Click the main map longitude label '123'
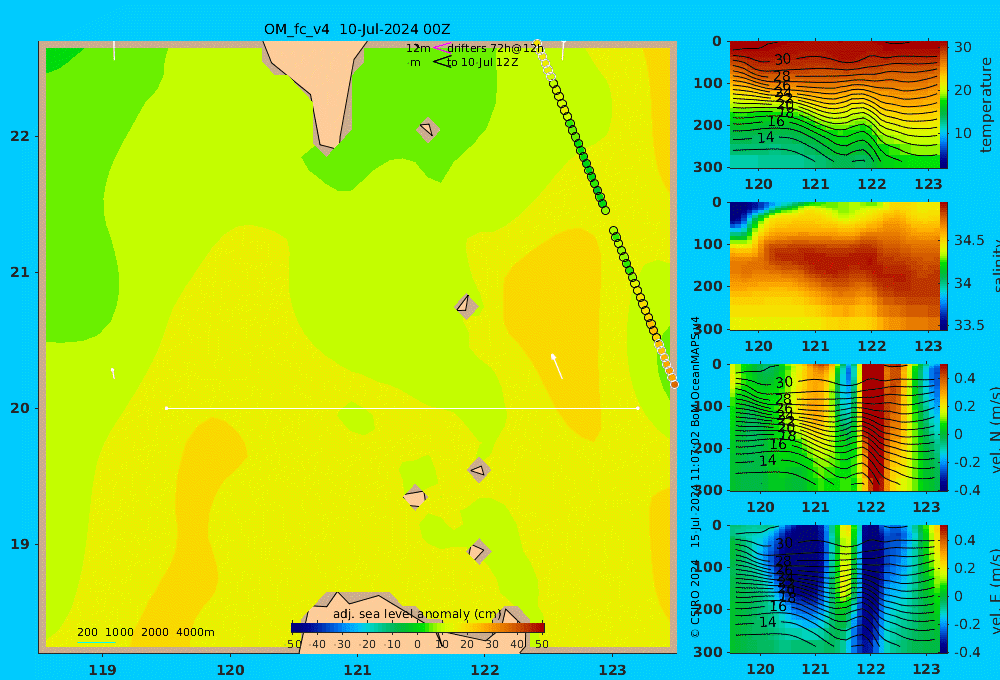The width and height of the screenshot is (1000, 680). [x=613, y=670]
